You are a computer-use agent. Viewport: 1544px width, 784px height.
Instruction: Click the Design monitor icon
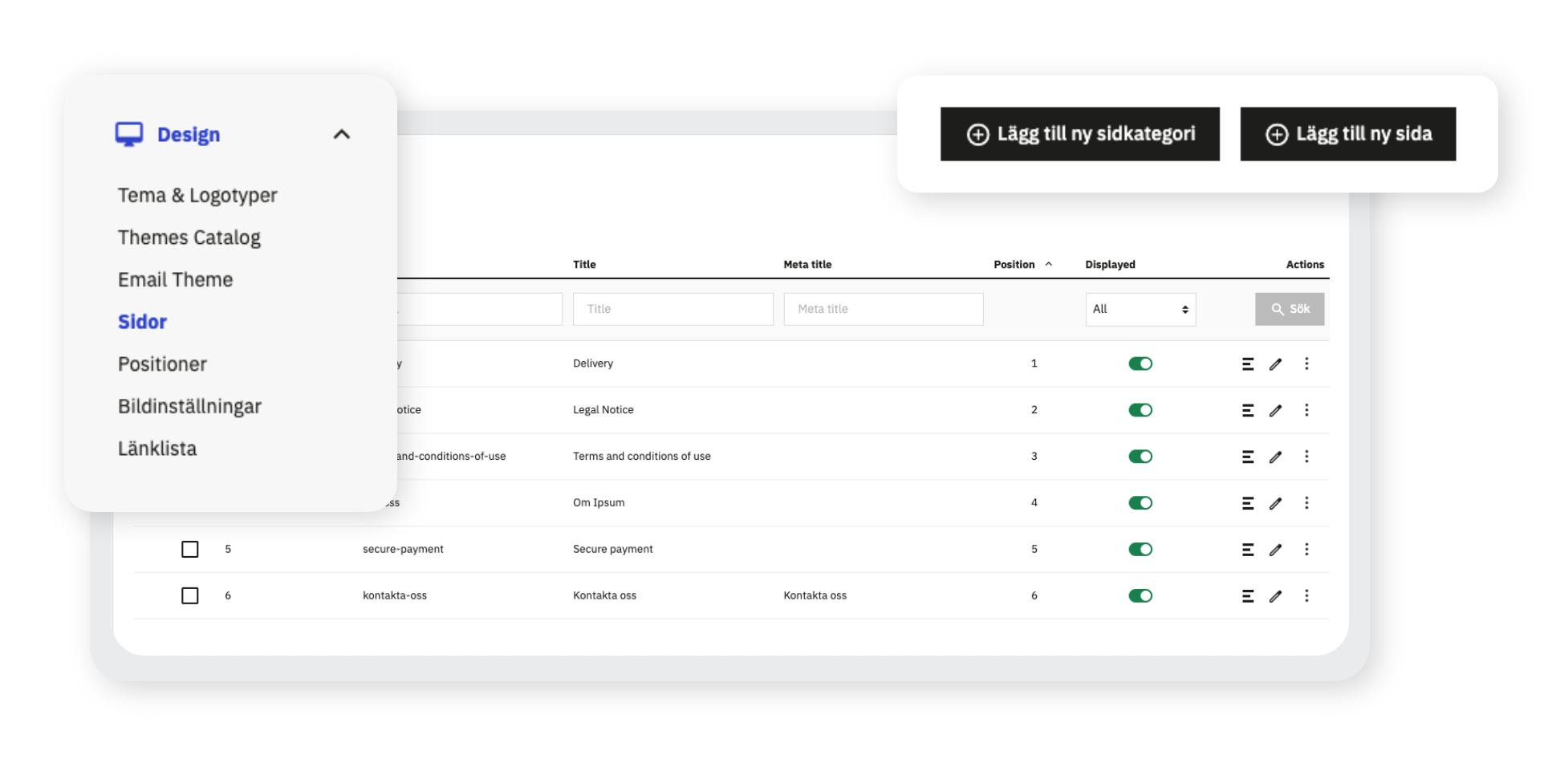coord(128,134)
